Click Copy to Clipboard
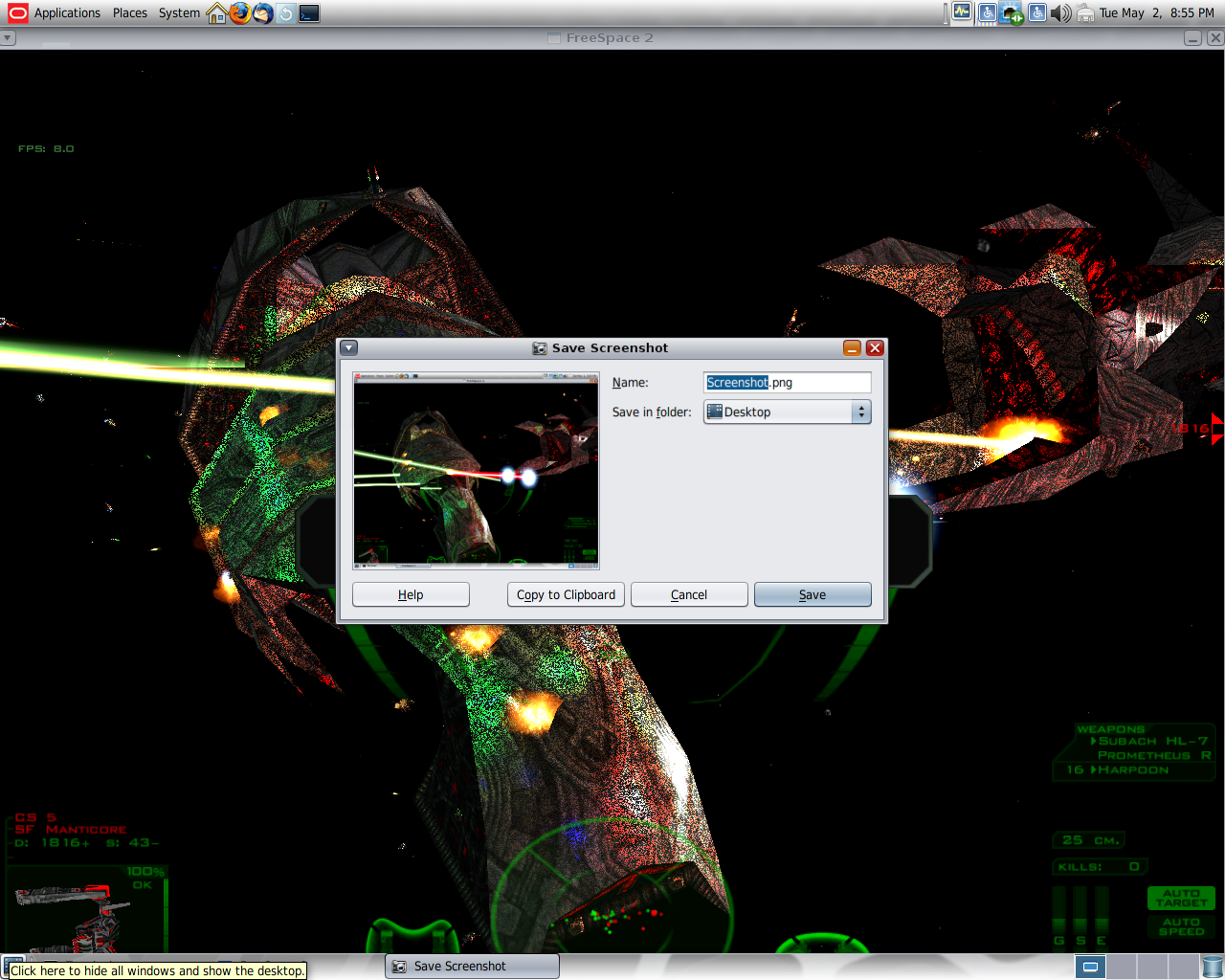 click(x=566, y=594)
